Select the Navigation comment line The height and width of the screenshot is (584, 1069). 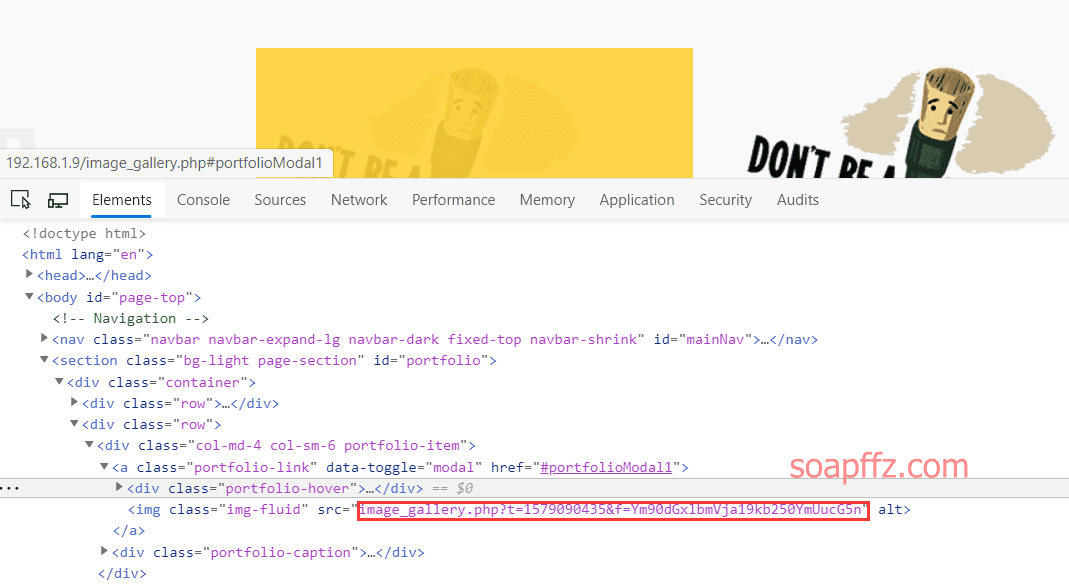130,319
